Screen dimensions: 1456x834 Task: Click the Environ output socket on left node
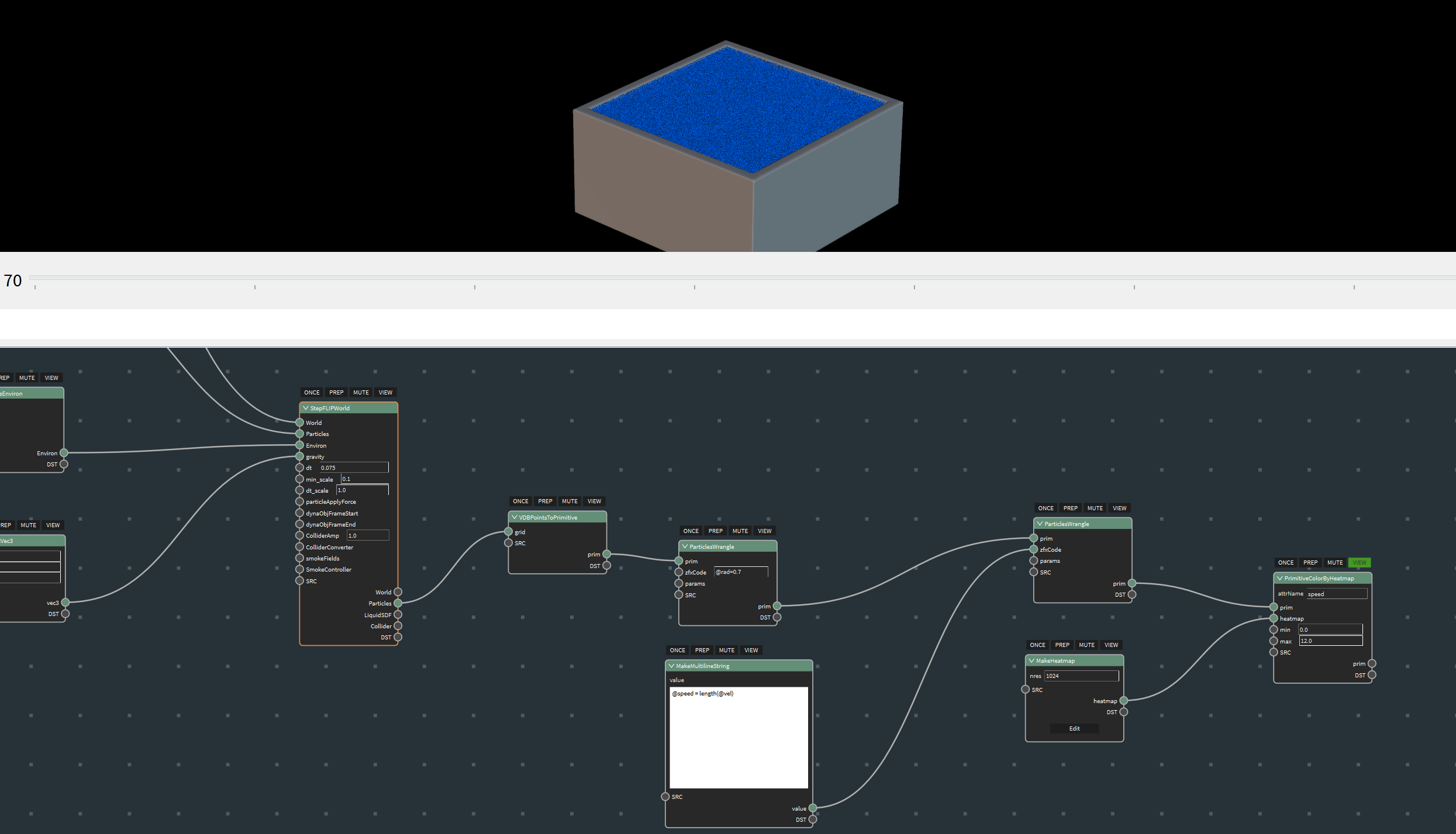[64, 453]
